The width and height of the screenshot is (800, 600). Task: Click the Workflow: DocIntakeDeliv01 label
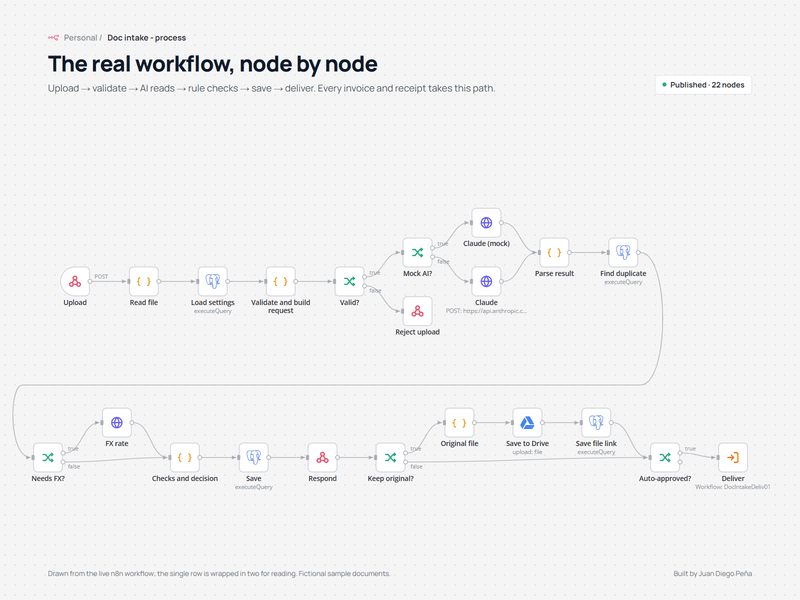coord(733,487)
